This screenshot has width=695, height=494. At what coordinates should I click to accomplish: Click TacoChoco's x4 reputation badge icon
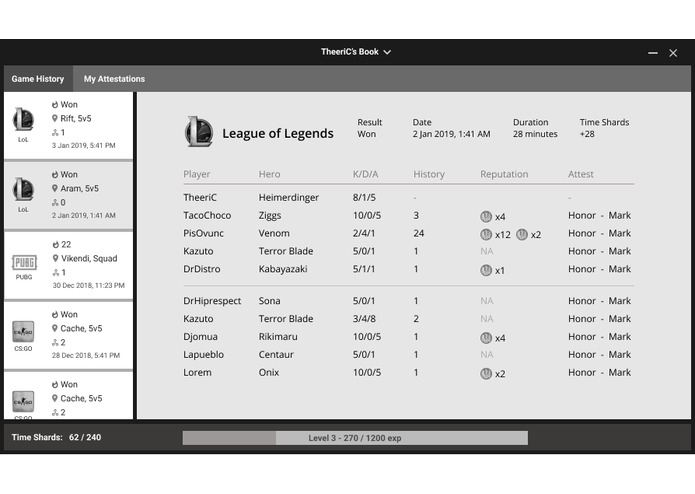[x=486, y=216]
